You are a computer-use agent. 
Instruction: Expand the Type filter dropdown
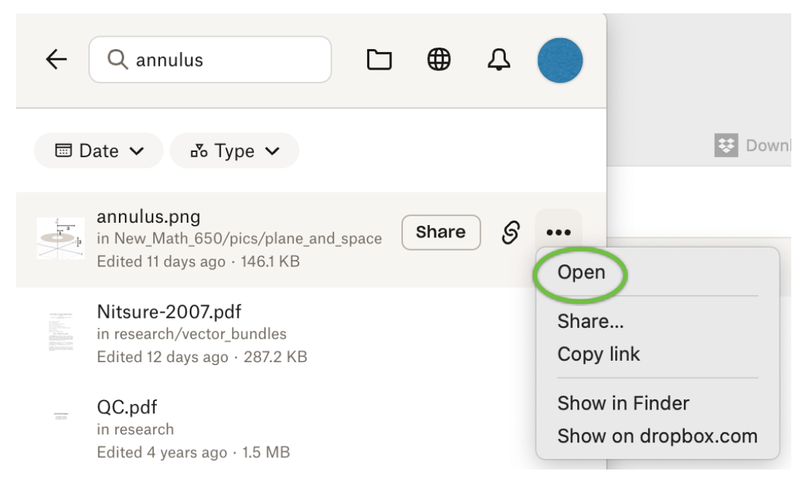pyautogui.click(x=234, y=151)
